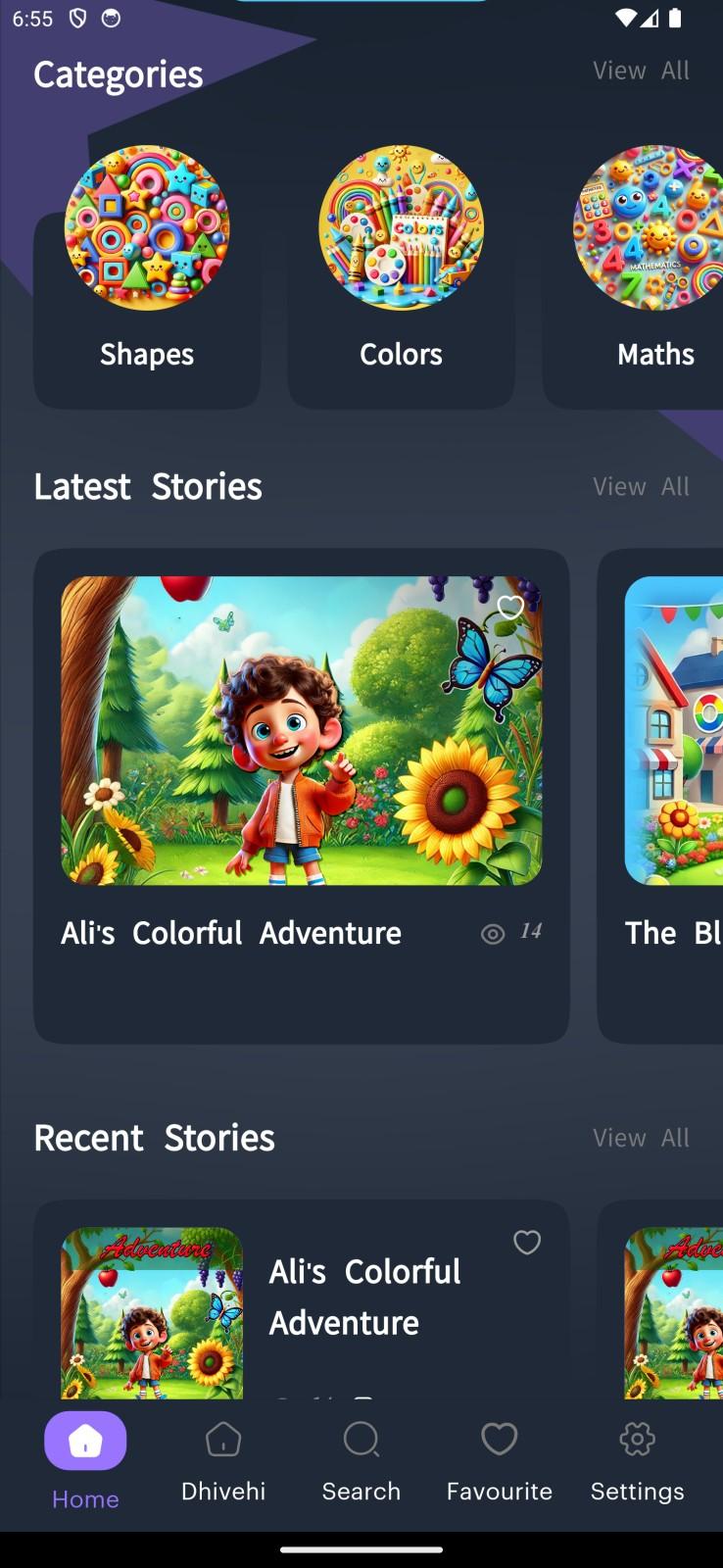The width and height of the screenshot is (723, 1568).
Task: Favourite Ali's Colorful Adventure in Latest Stories
Action: [x=510, y=608]
